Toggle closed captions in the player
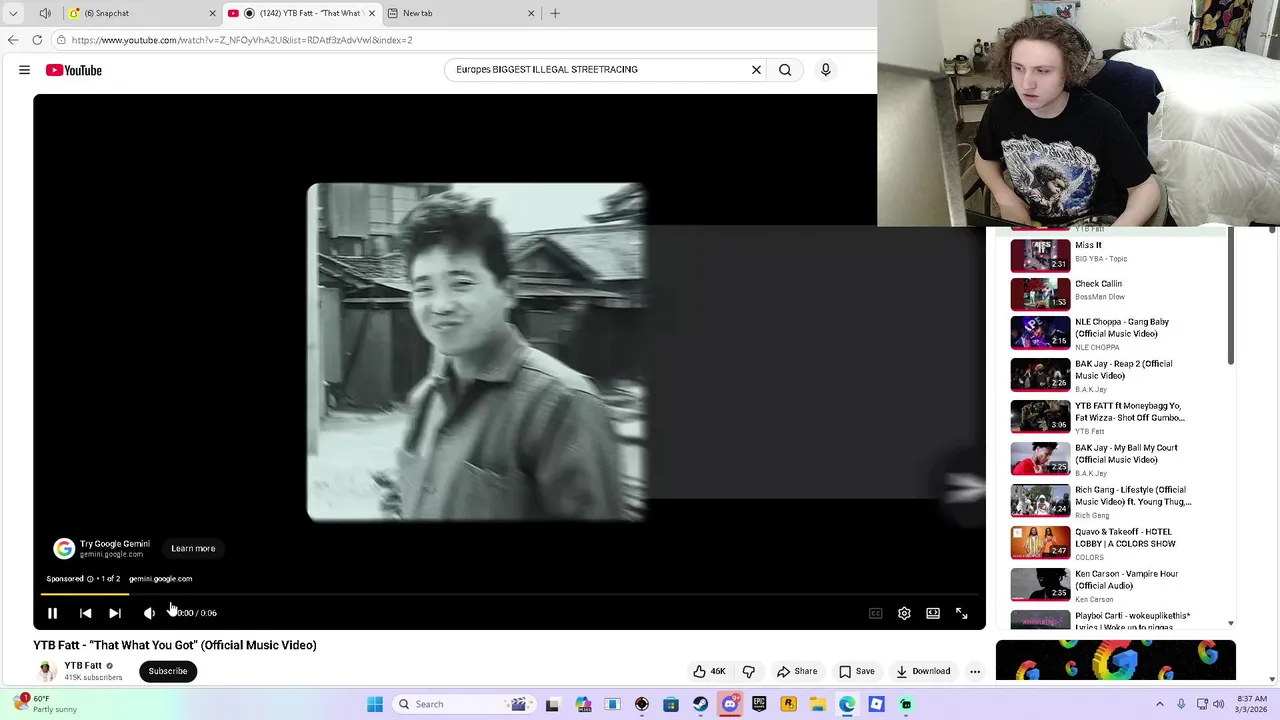This screenshot has height=720, width=1280. pyautogui.click(x=875, y=613)
